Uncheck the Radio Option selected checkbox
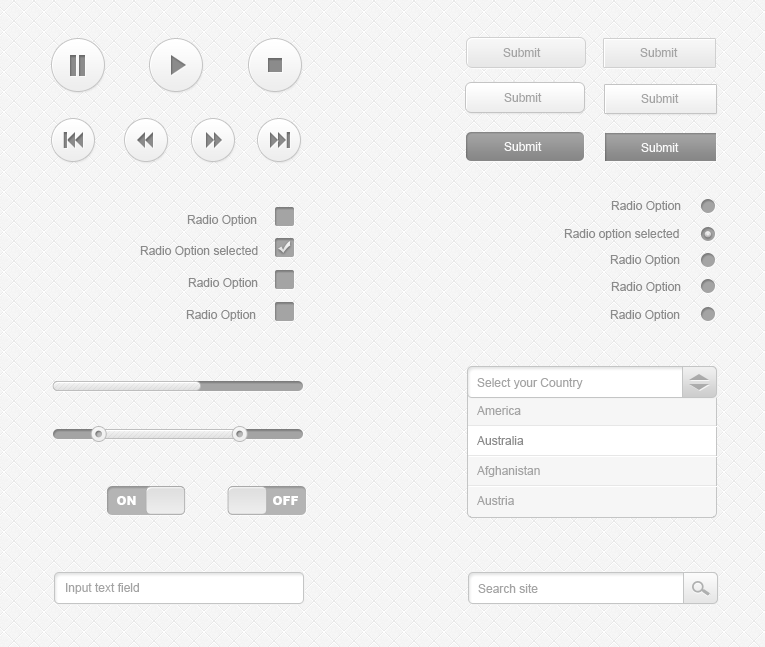Screen dimensions: 765x647 (x=284, y=247)
